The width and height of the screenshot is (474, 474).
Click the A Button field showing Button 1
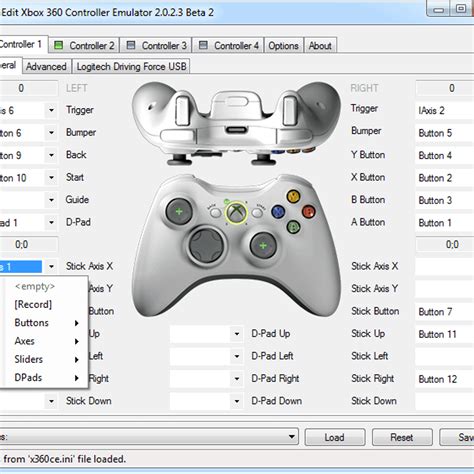445,222
